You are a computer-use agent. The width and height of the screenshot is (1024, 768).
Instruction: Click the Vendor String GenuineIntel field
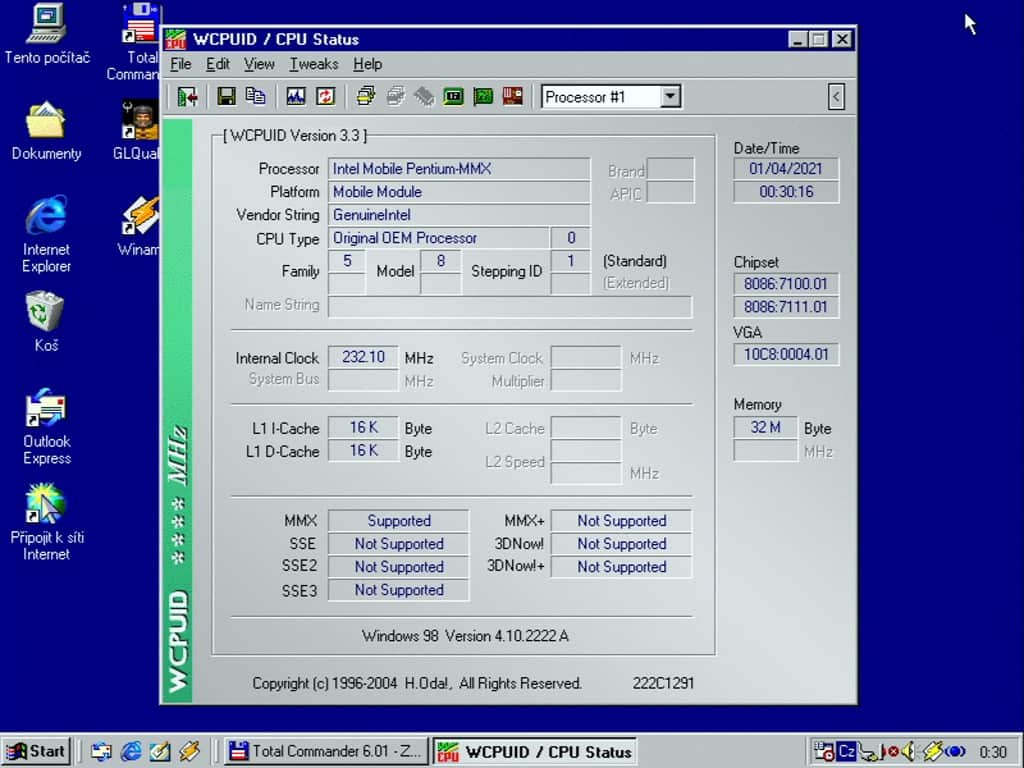[x=459, y=215]
